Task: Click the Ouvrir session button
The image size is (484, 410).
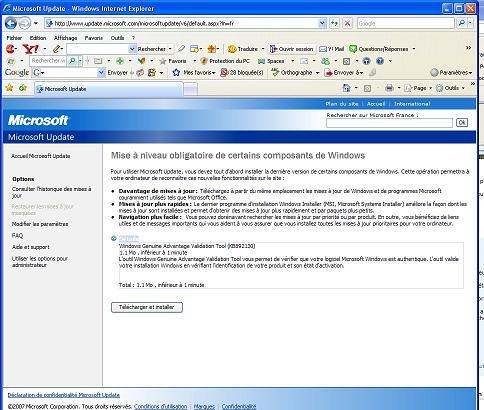Action: click(x=292, y=49)
